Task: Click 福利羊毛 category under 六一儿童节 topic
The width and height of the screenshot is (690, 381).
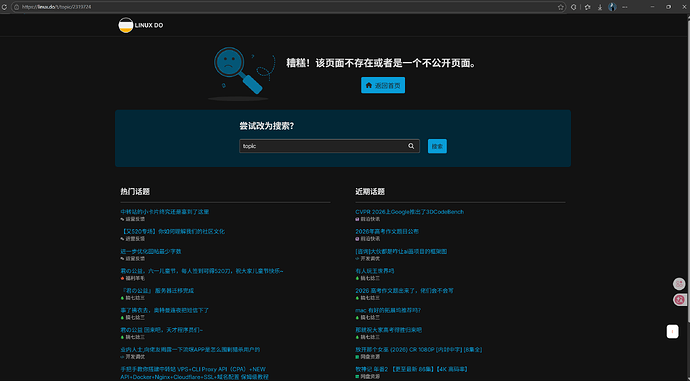Action: click(132, 278)
